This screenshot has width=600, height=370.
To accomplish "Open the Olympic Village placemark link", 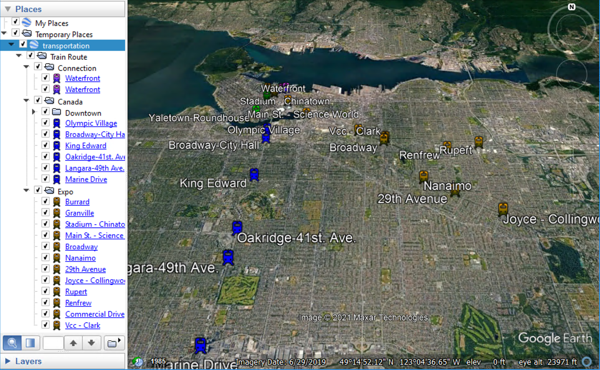I will 91,123.
